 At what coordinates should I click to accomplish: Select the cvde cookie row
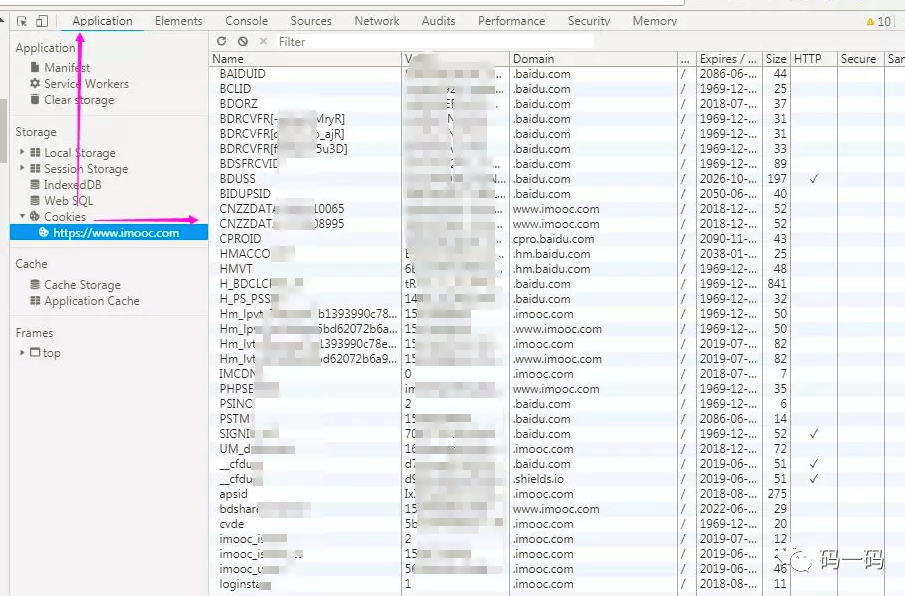coord(557,524)
